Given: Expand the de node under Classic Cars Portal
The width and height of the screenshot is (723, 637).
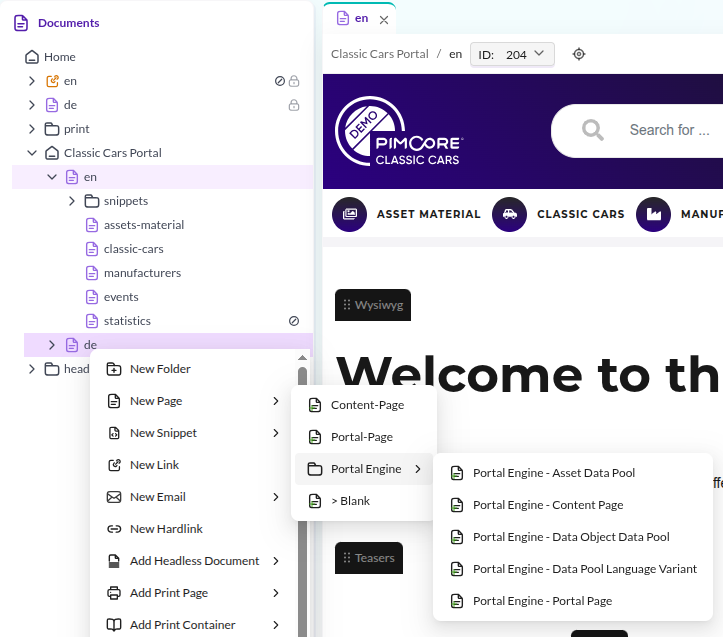Looking at the screenshot, I should (x=52, y=345).
